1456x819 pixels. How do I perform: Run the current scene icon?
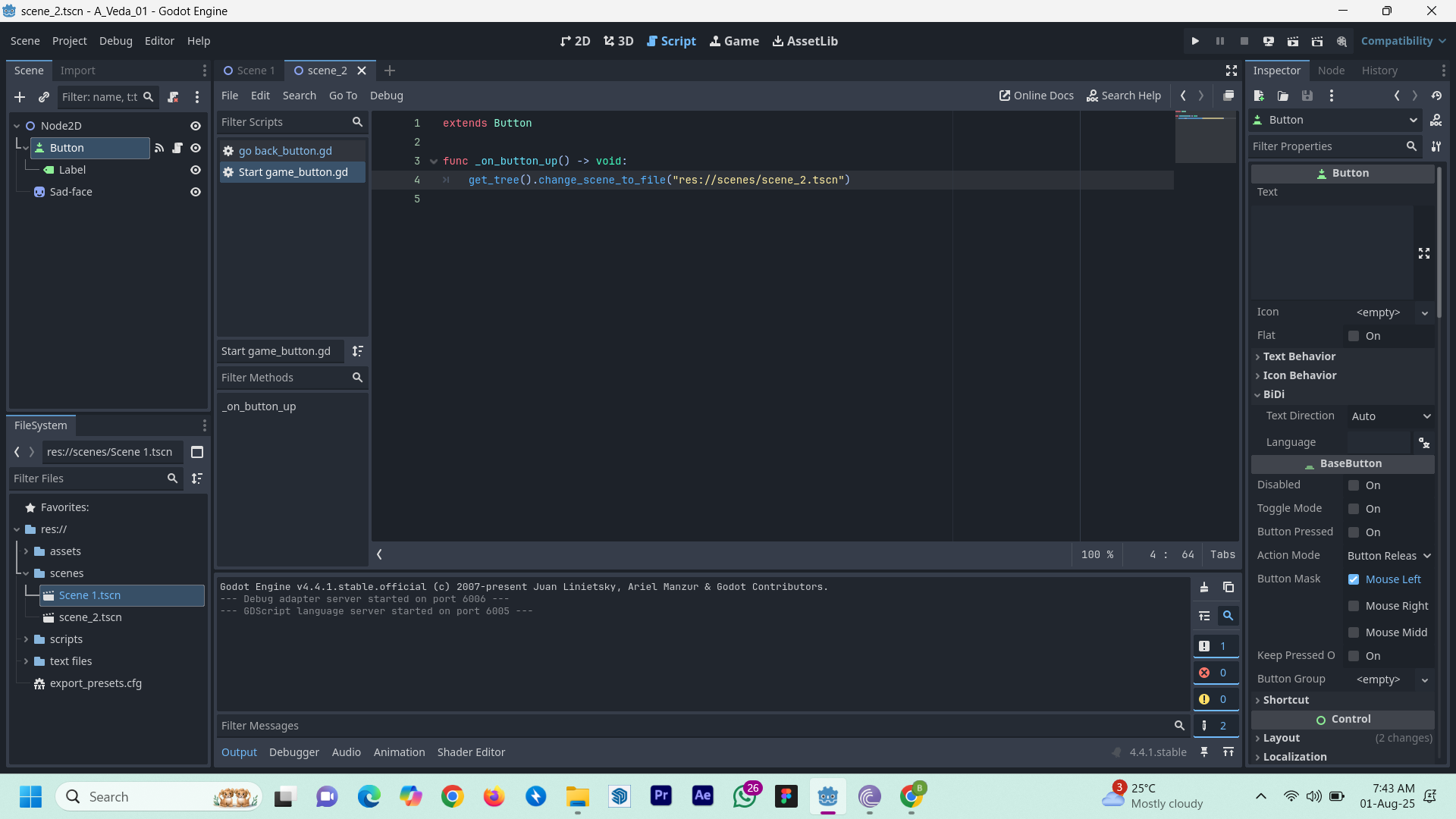(1293, 41)
